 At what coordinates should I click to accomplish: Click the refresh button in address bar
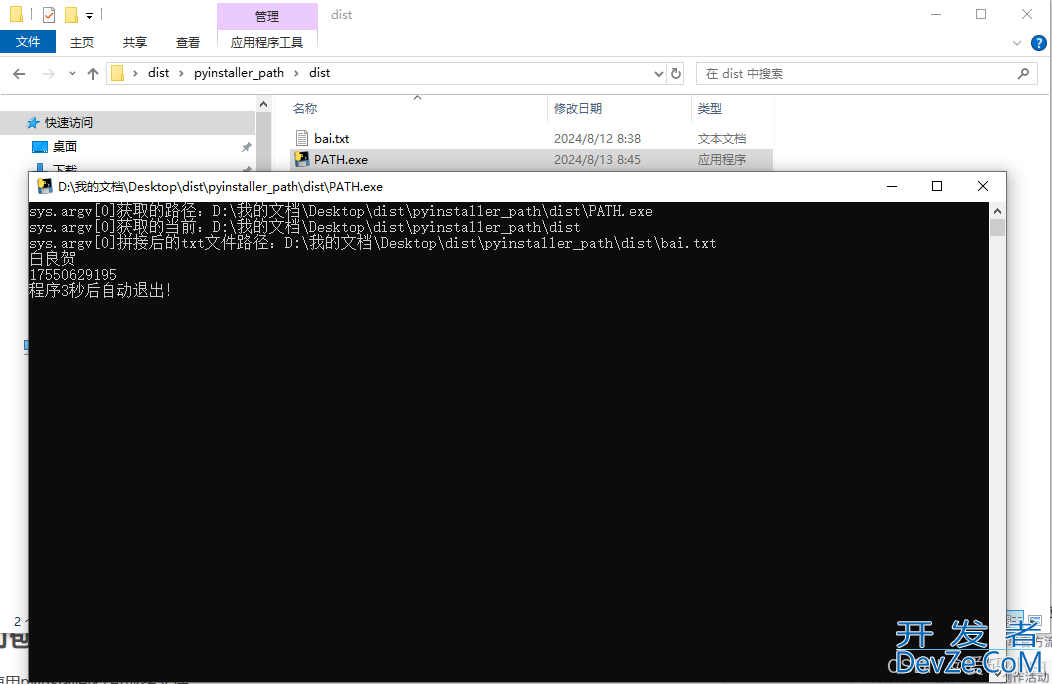pyautogui.click(x=676, y=73)
